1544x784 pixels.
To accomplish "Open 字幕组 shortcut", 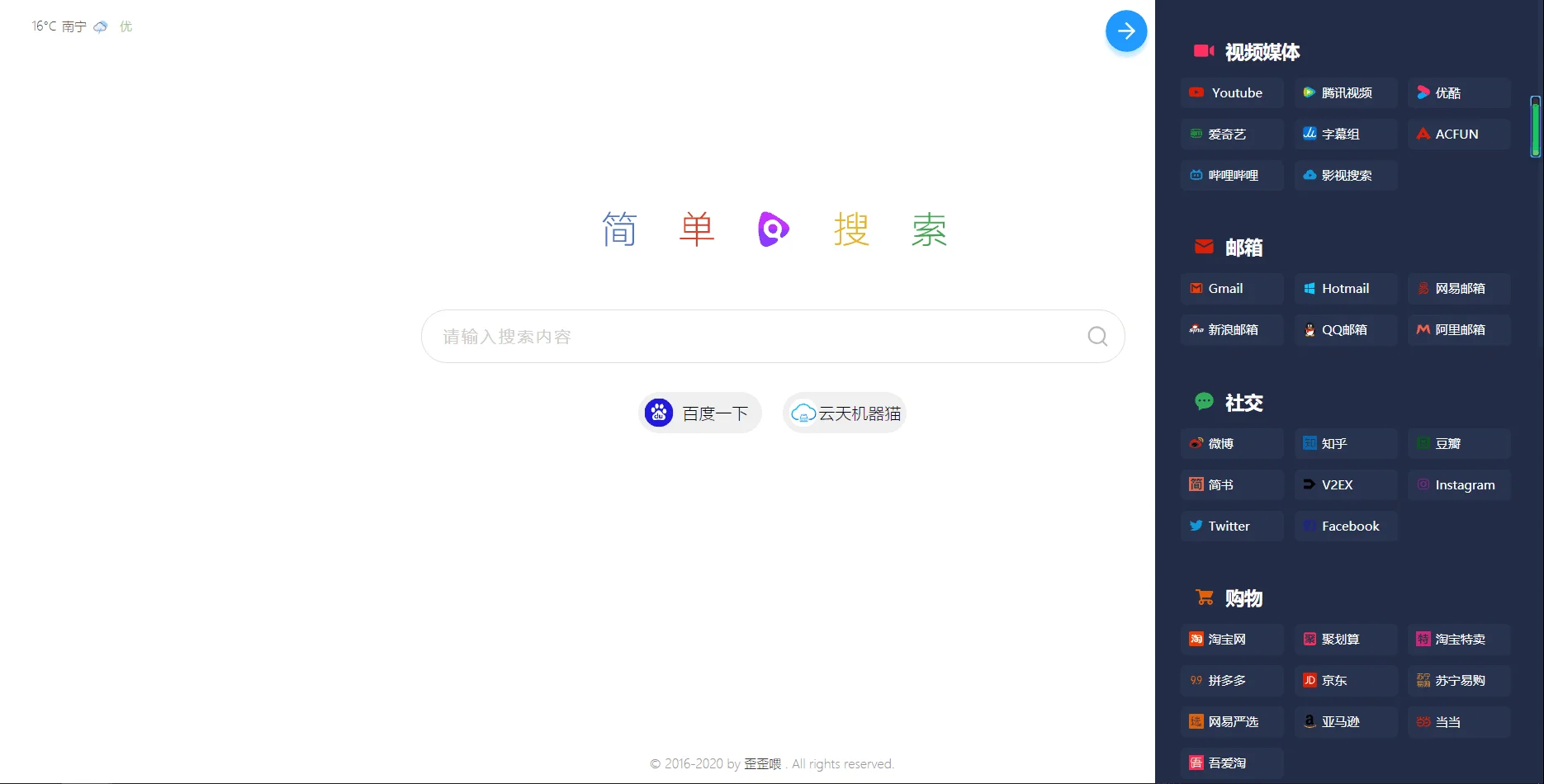I will tap(1346, 135).
